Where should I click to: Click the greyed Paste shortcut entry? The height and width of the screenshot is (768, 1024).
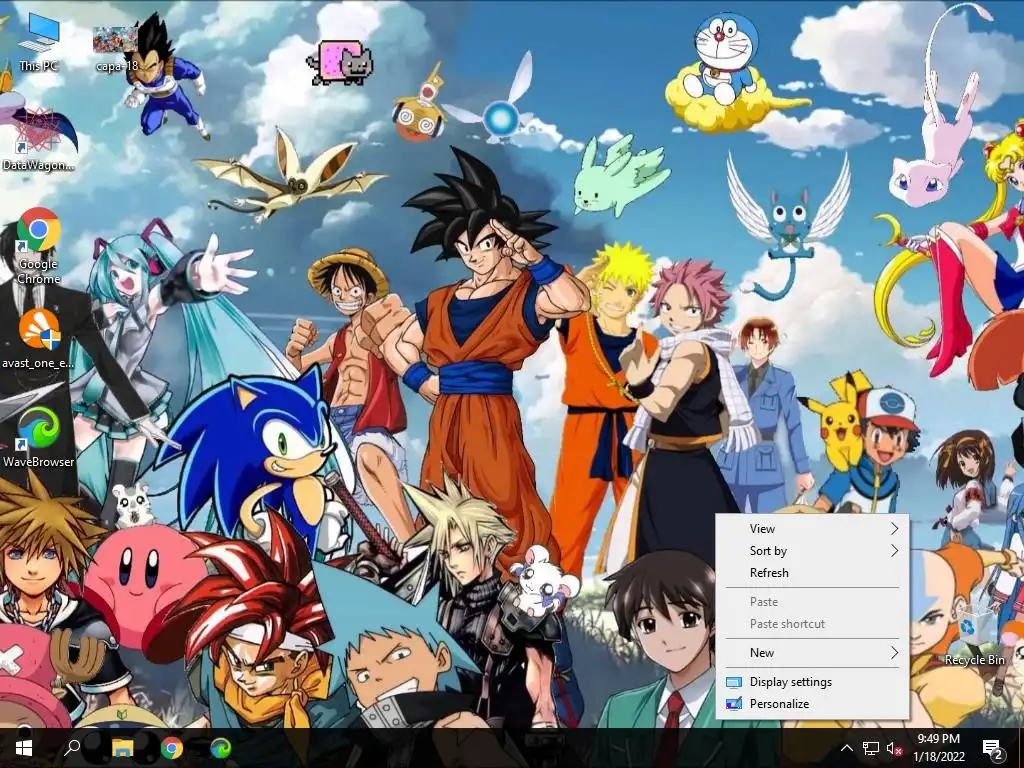click(x=812, y=624)
